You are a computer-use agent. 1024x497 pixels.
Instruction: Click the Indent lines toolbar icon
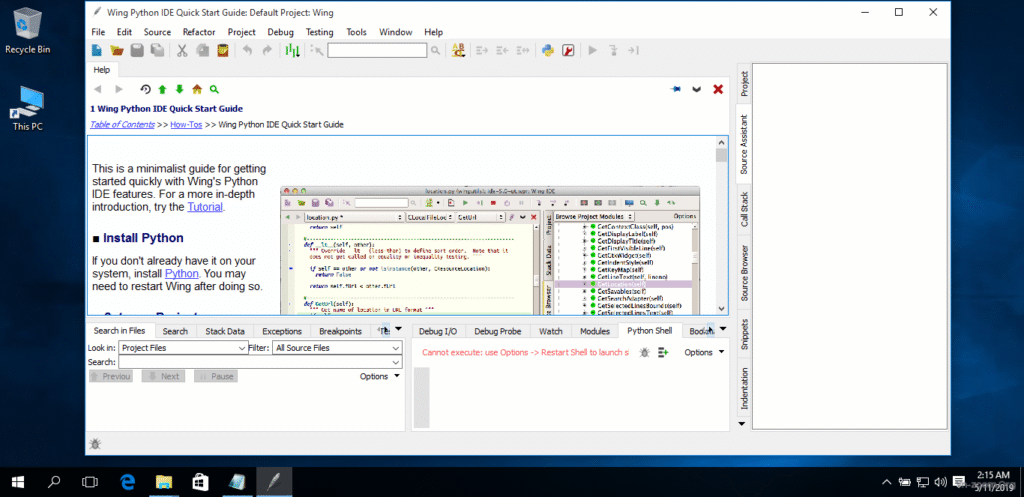(x=483, y=50)
